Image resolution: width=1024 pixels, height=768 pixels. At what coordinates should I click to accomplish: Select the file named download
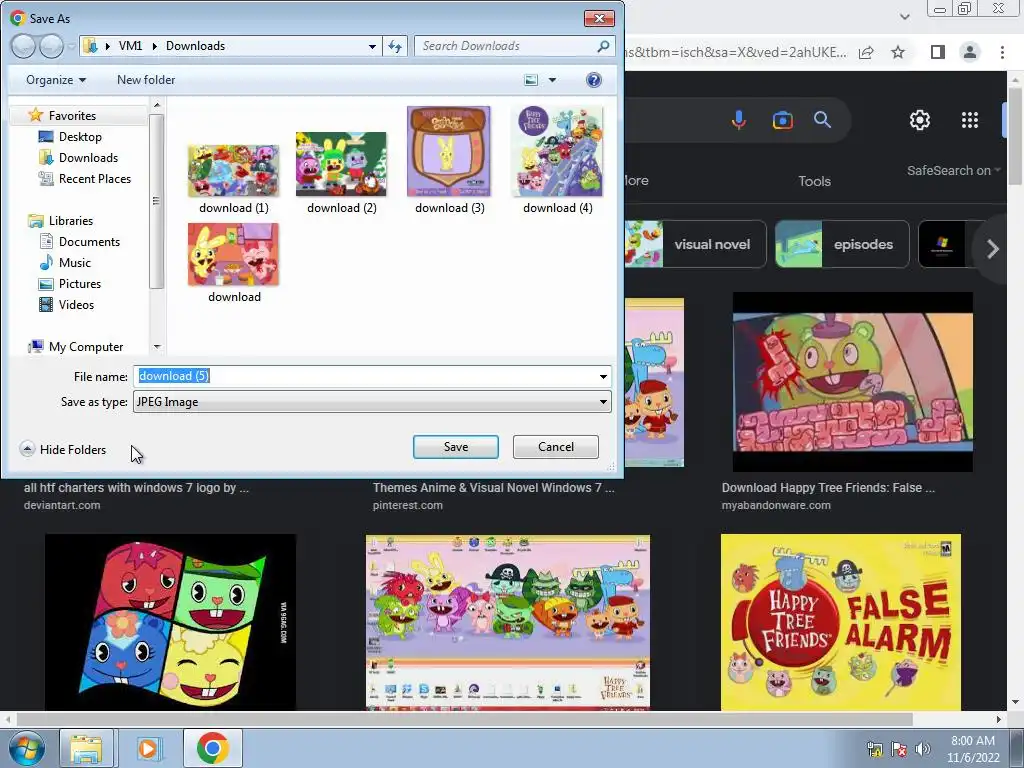point(234,263)
